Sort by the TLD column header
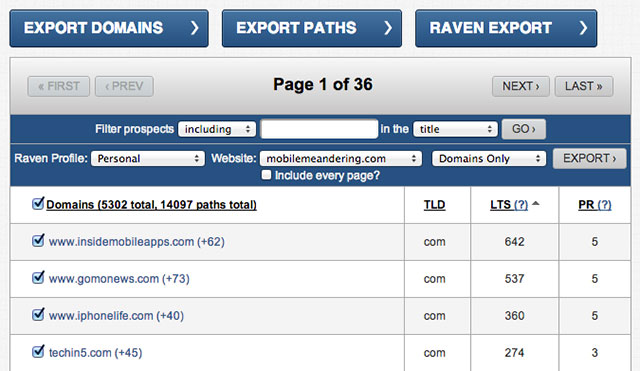 [434, 204]
